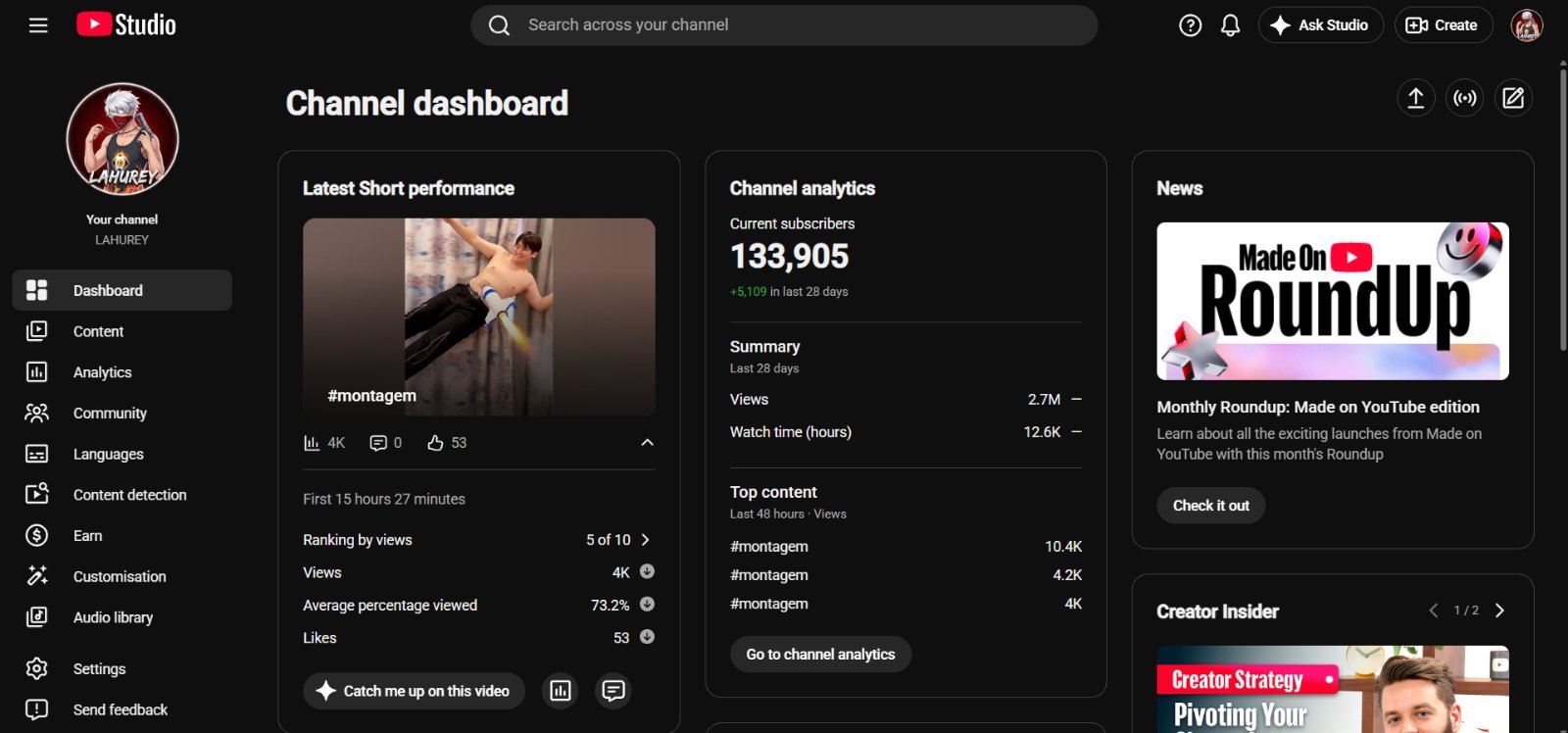This screenshot has width=1568, height=733.
Task: Click the upload videos arrow icon
Action: tap(1416, 98)
